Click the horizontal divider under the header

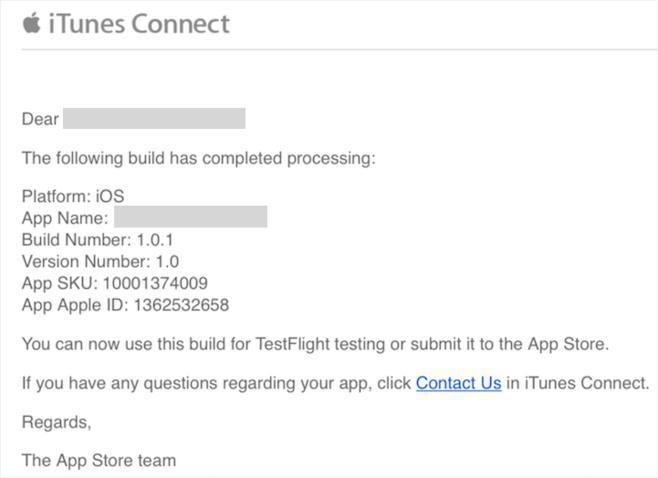(329, 49)
